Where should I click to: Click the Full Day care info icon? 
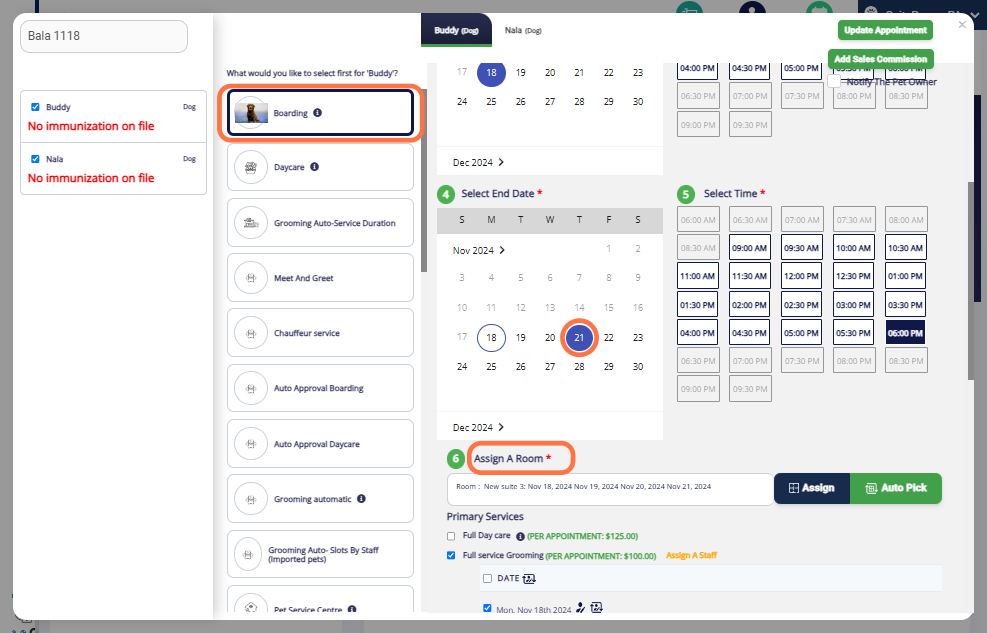click(x=520, y=536)
